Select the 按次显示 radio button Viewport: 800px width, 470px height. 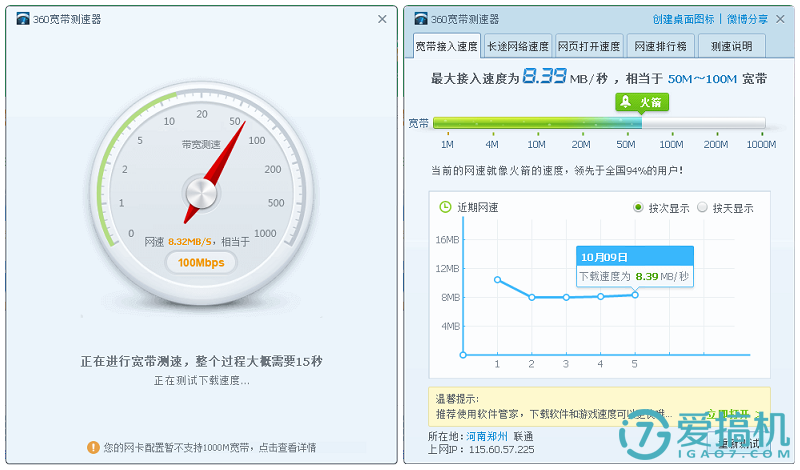coord(638,207)
